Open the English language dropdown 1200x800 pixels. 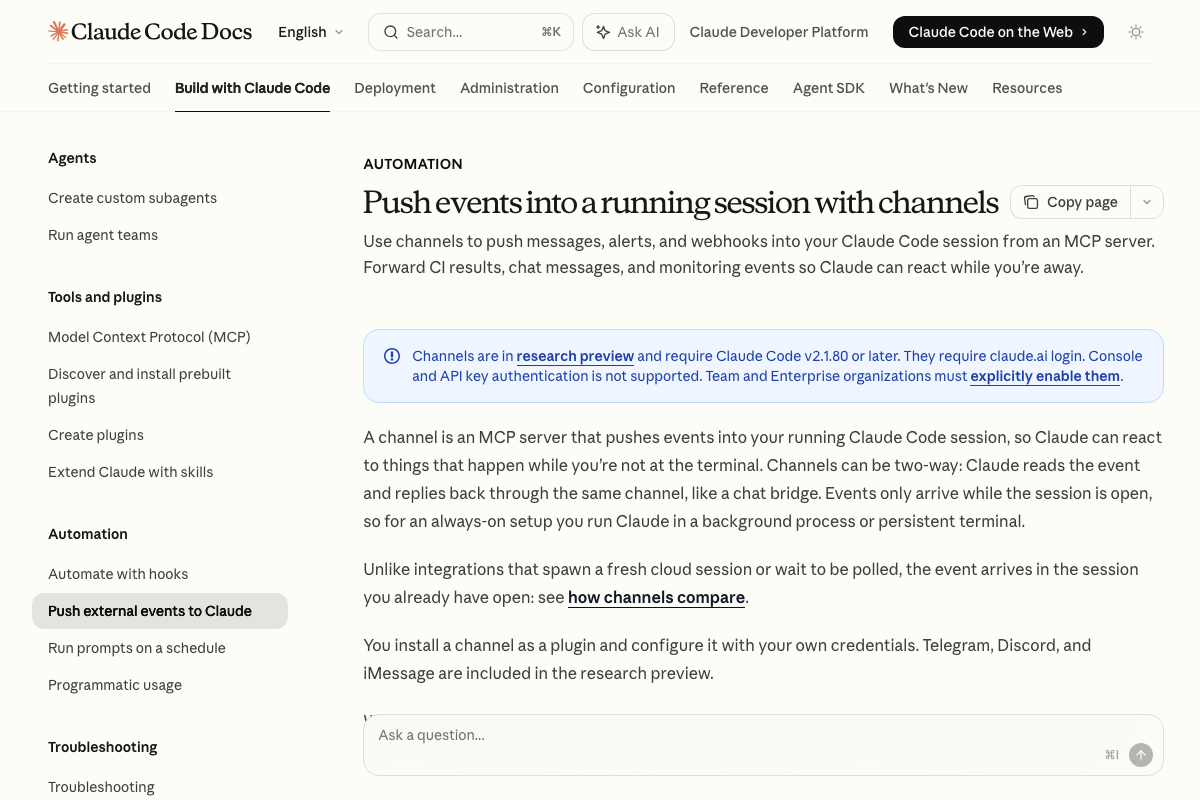pos(310,31)
